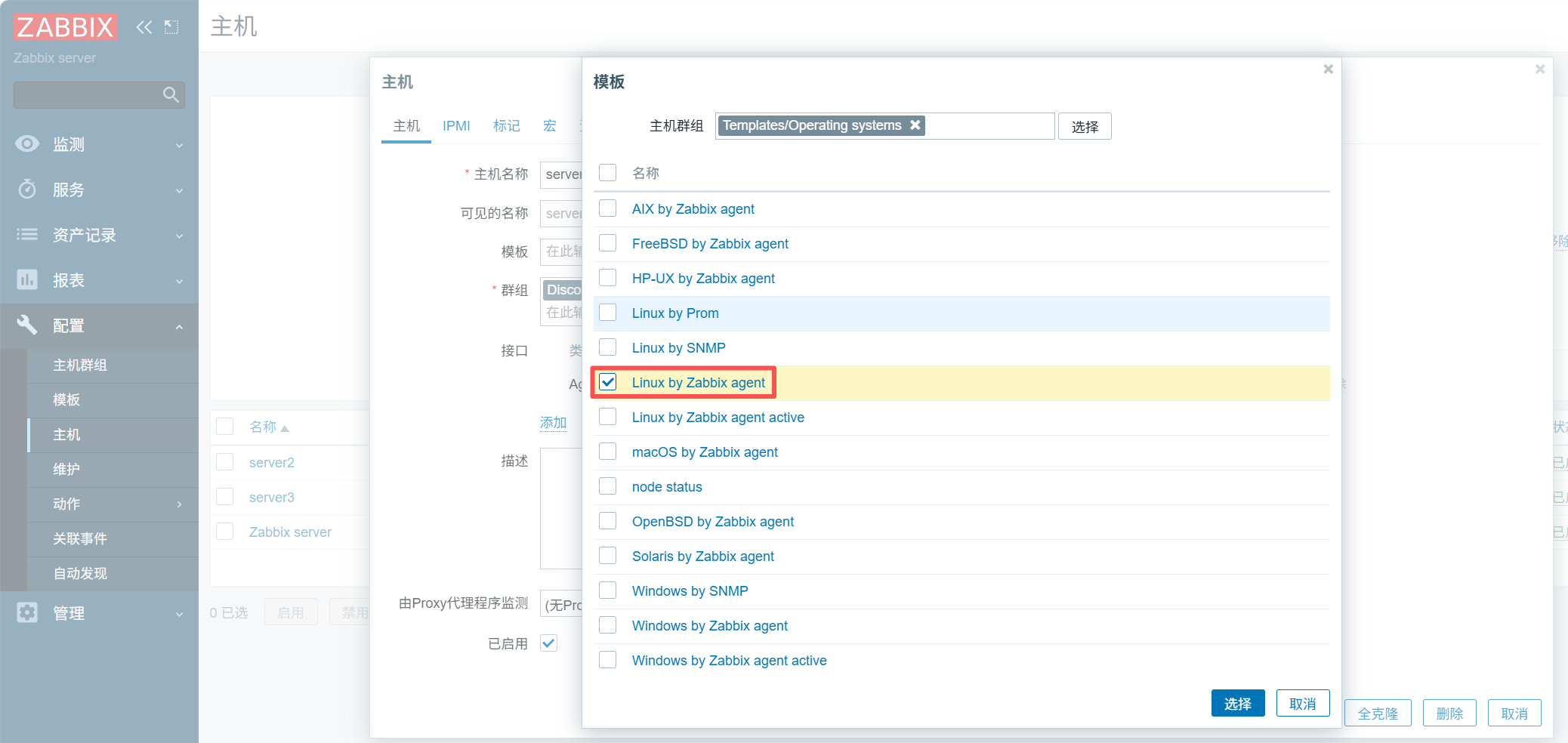
Task: Check Windows by SNMP checkbox
Action: point(608,590)
